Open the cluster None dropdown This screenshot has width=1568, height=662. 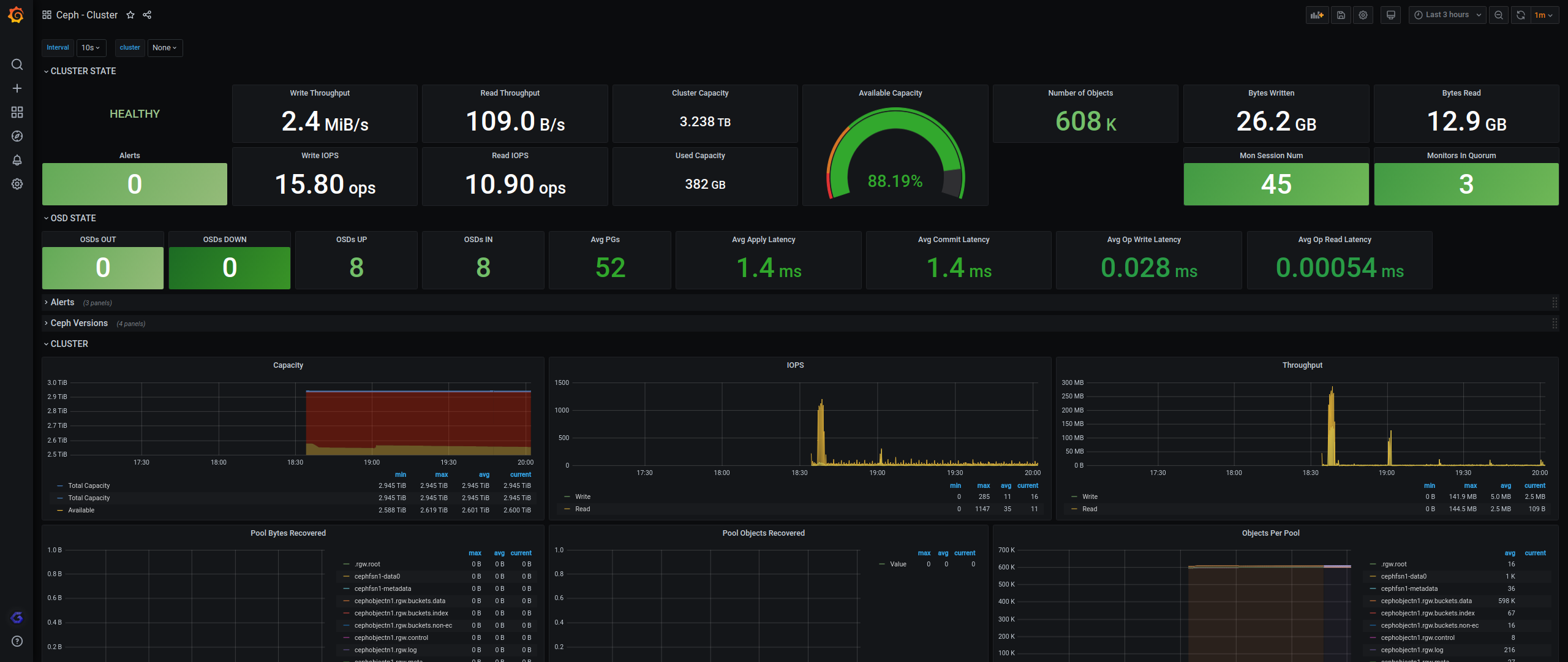pyautogui.click(x=164, y=48)
